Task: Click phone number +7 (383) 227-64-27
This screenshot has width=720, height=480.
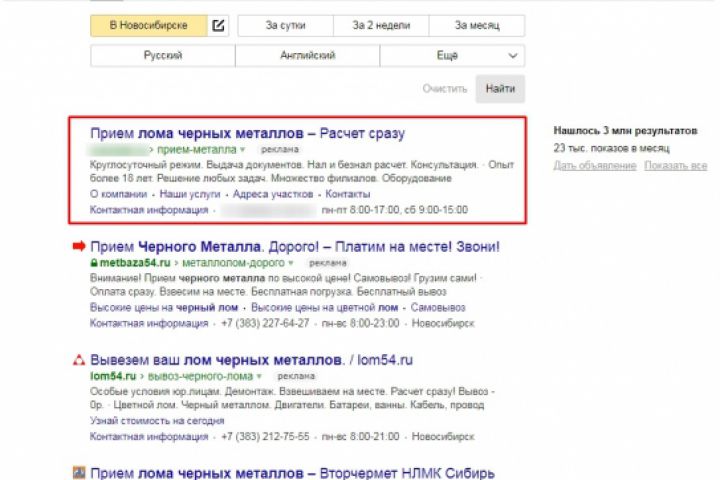Action: click(265, 323)
